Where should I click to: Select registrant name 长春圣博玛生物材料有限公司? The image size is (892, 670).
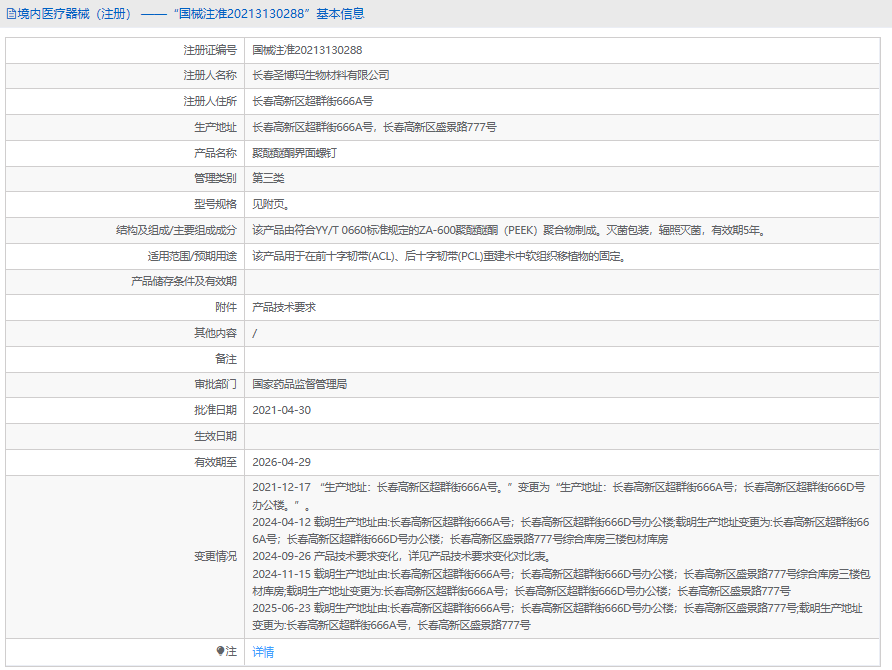click(321, 75)
